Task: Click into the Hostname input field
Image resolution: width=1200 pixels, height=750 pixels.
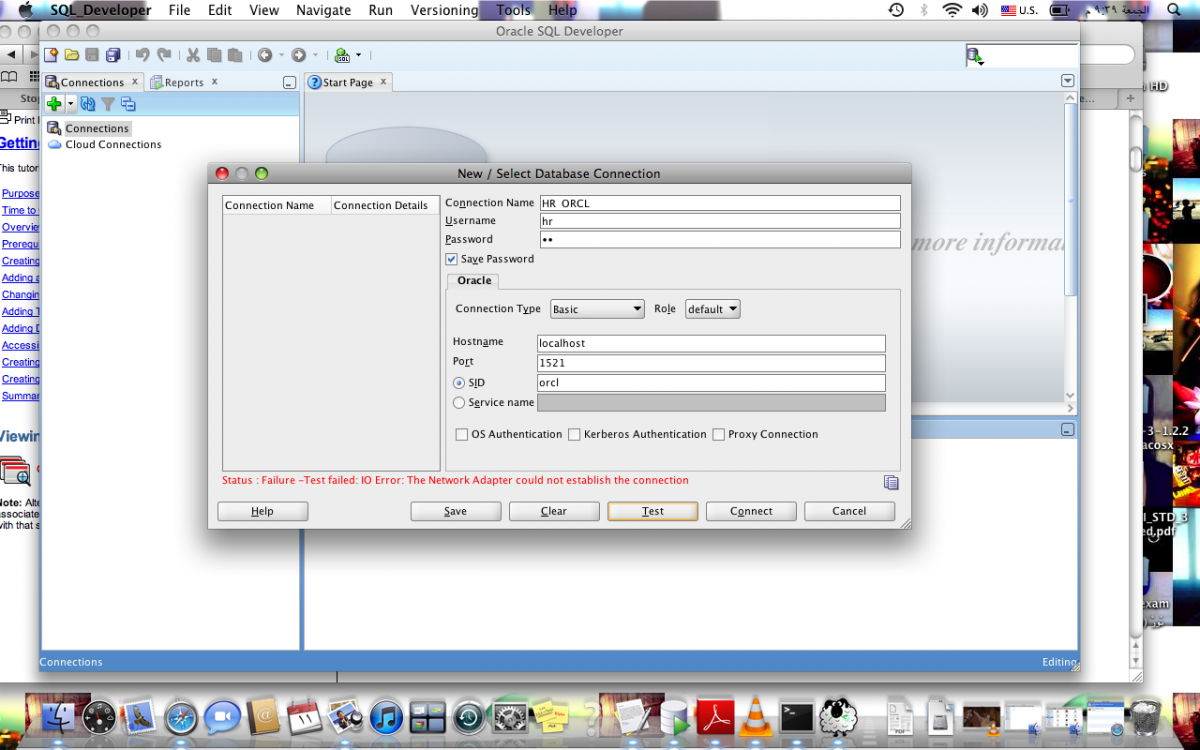Action: [710, 343]
